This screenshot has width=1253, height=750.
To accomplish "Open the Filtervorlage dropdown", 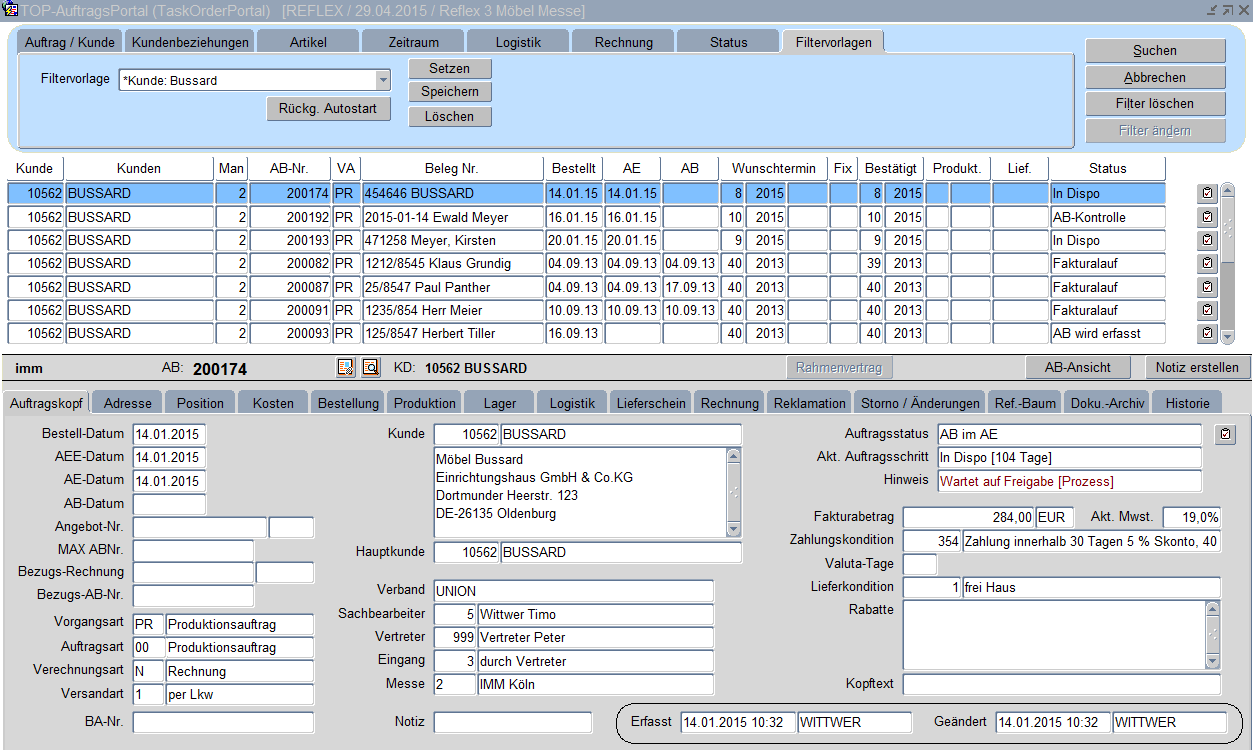I will click(x=382, y=81).
